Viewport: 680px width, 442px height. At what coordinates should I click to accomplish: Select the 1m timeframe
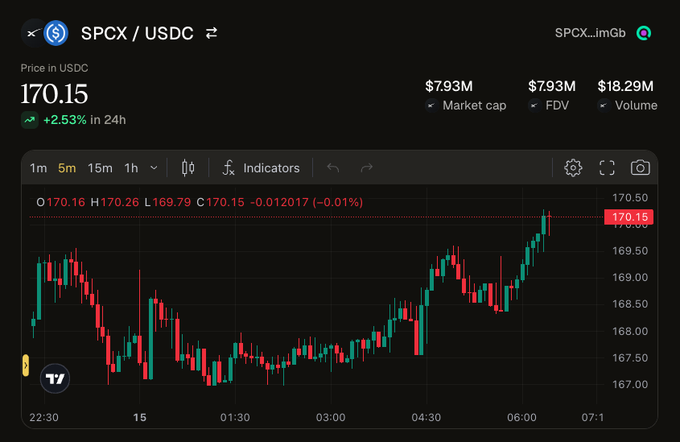pos(38,168)
